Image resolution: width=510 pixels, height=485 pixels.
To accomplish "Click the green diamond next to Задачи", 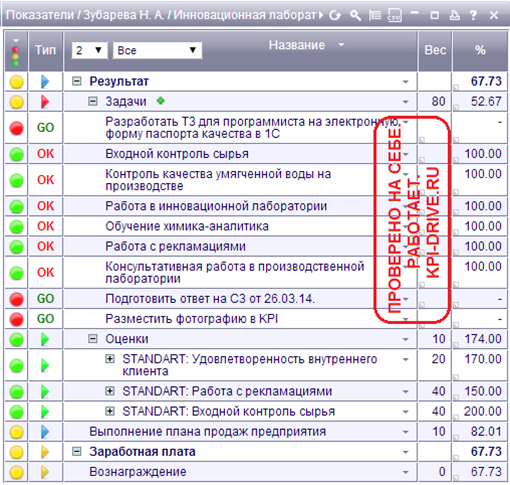I will (x=161, y=100).
